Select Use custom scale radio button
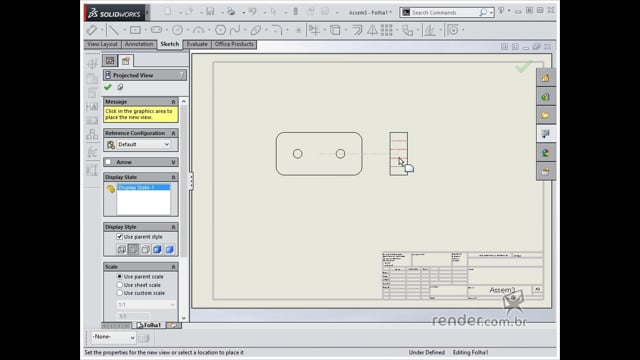640x360 pixels. tap(120, 293)
